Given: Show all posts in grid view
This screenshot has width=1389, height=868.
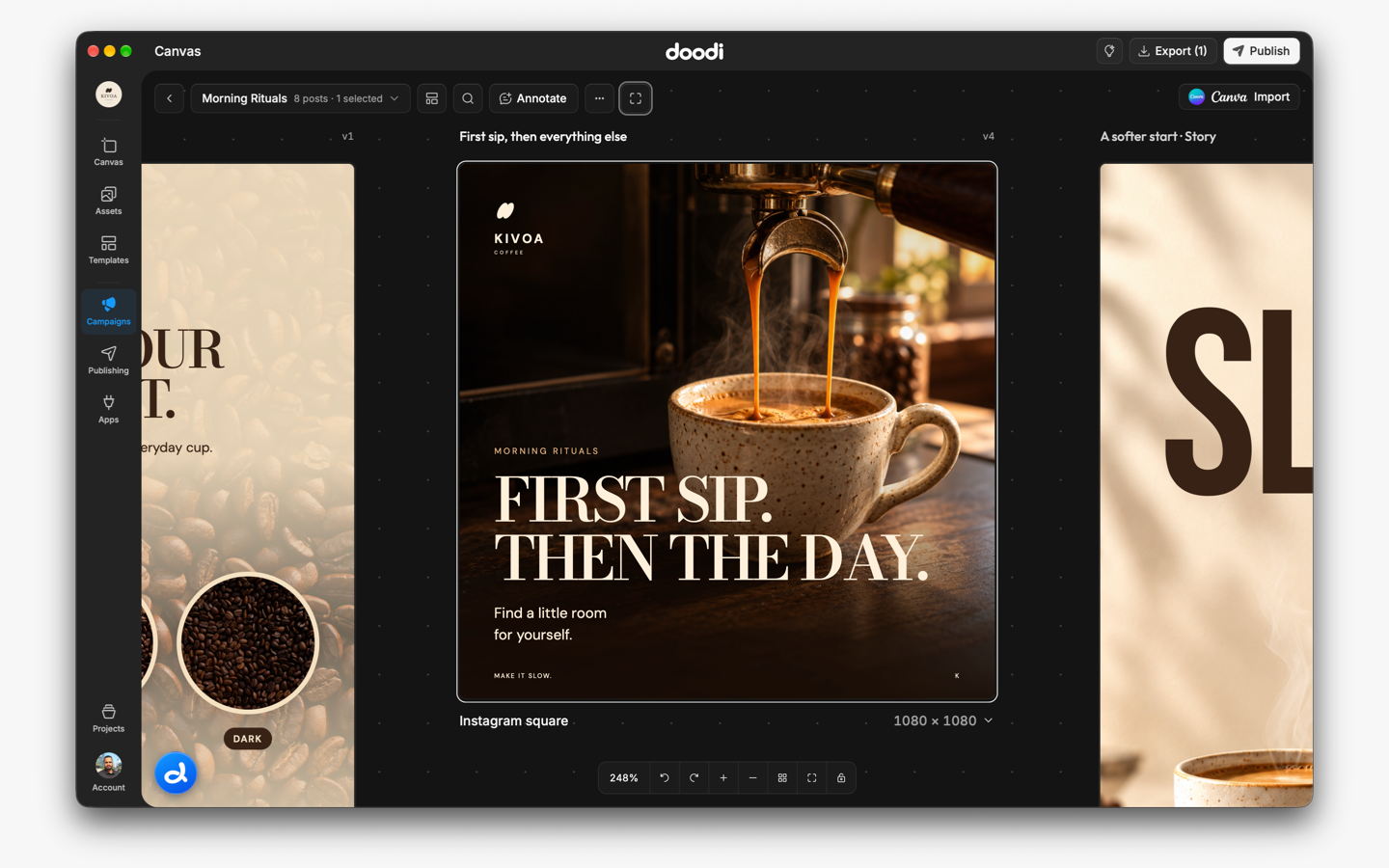Looking at the screenshot, I should [x=782, y=778].
